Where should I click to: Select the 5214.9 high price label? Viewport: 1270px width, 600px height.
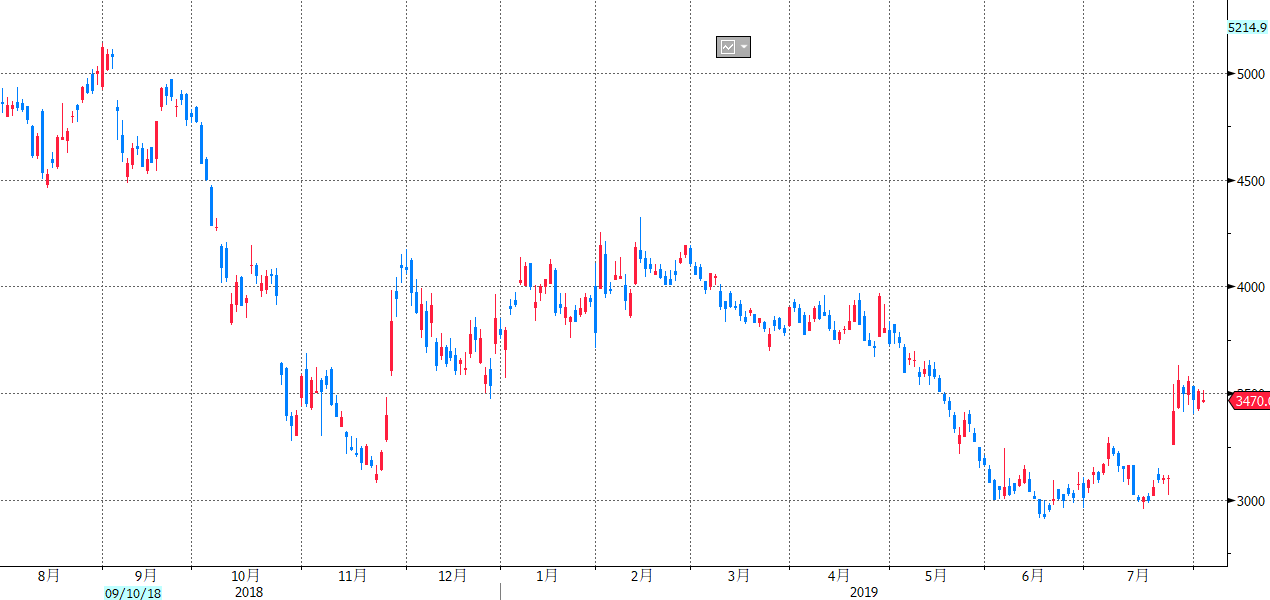point(1247,28)
